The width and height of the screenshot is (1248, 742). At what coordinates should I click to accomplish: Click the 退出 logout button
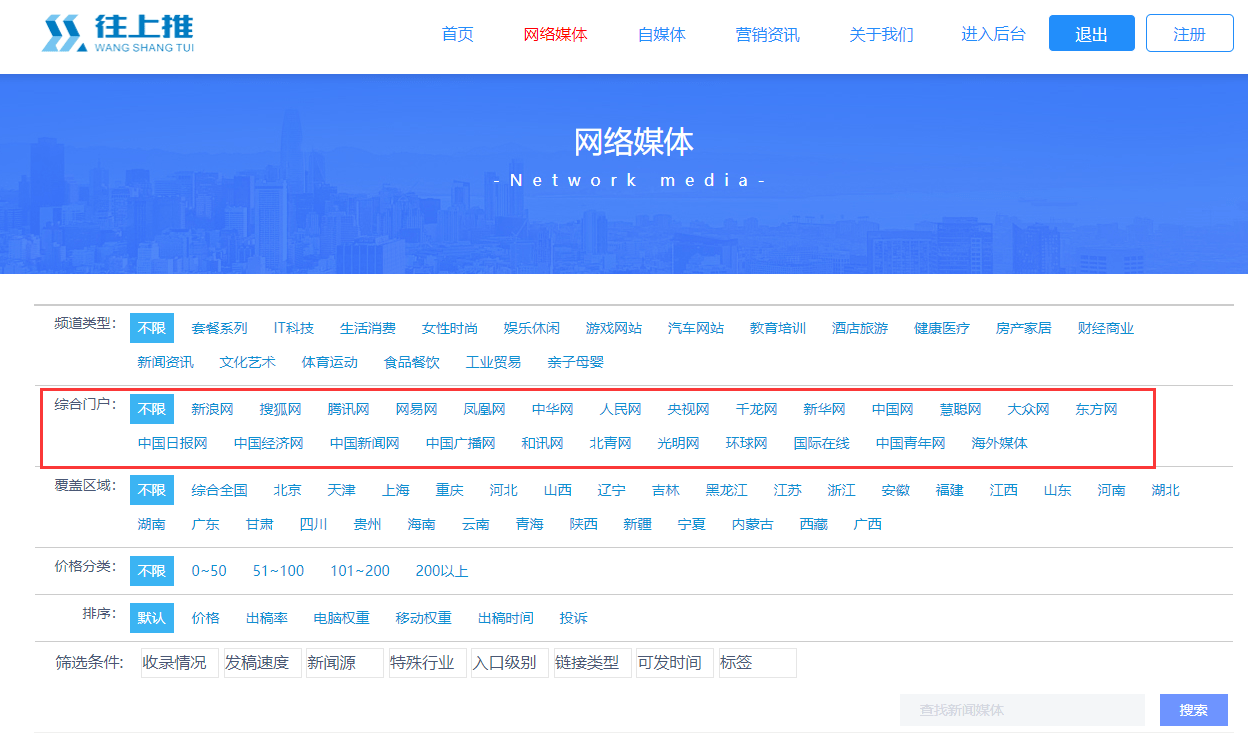pyautogui.click(x=1091, y=34)
